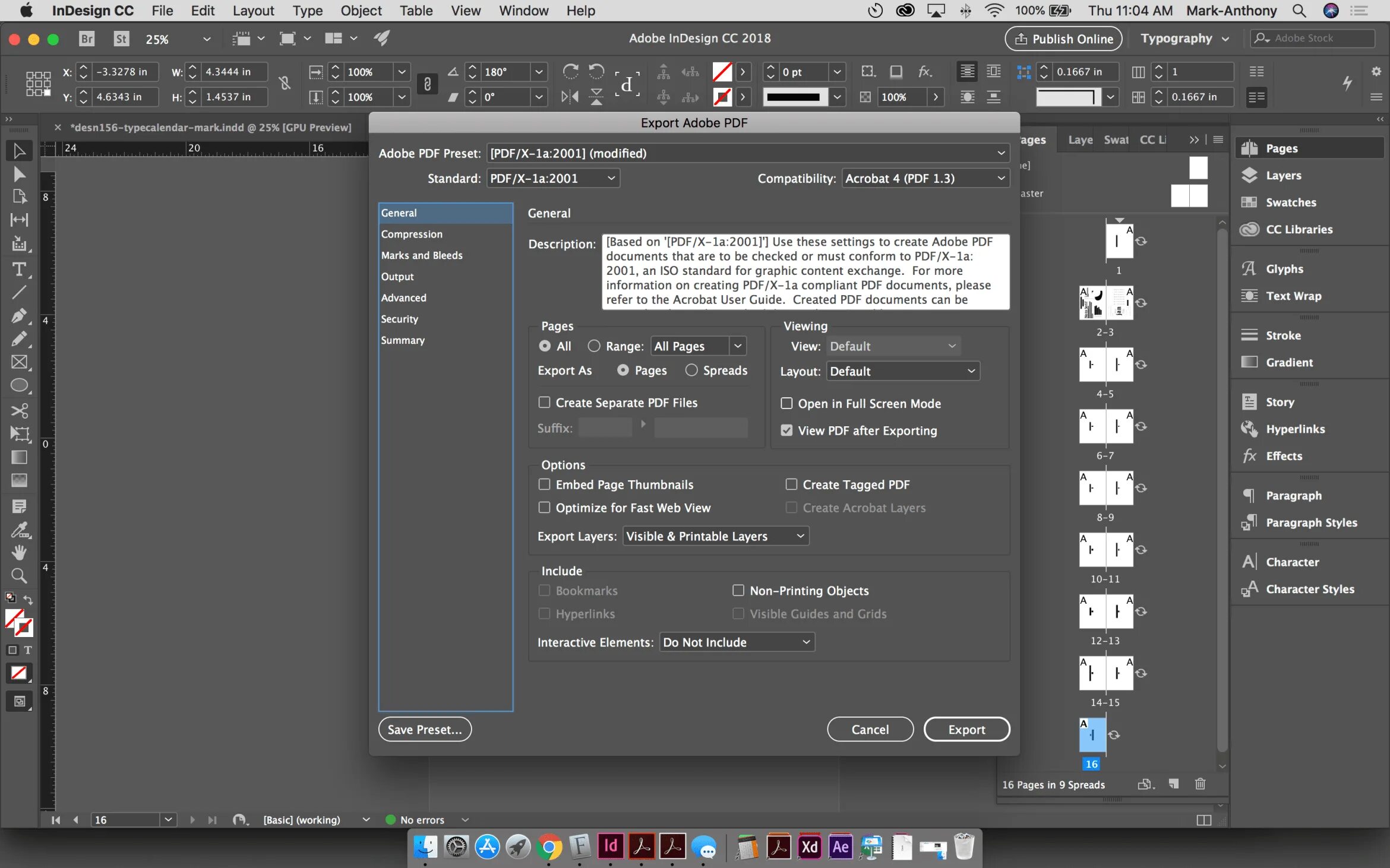
Task: Select the Type tool in toolbox
Action: 19,269
